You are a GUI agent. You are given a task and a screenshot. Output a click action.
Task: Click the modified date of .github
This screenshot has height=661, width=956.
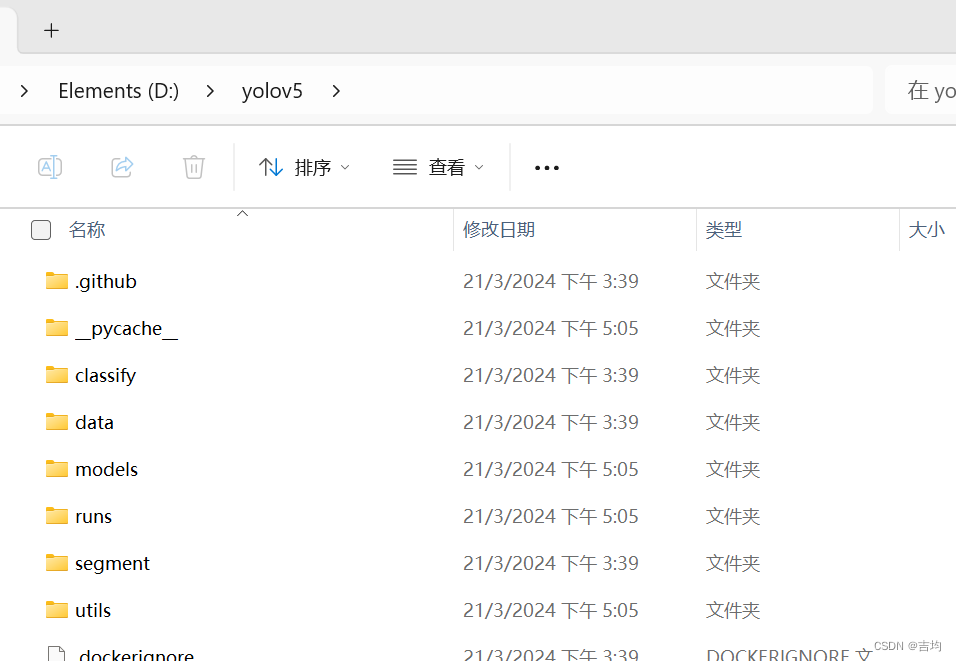[x=551, y=281]
